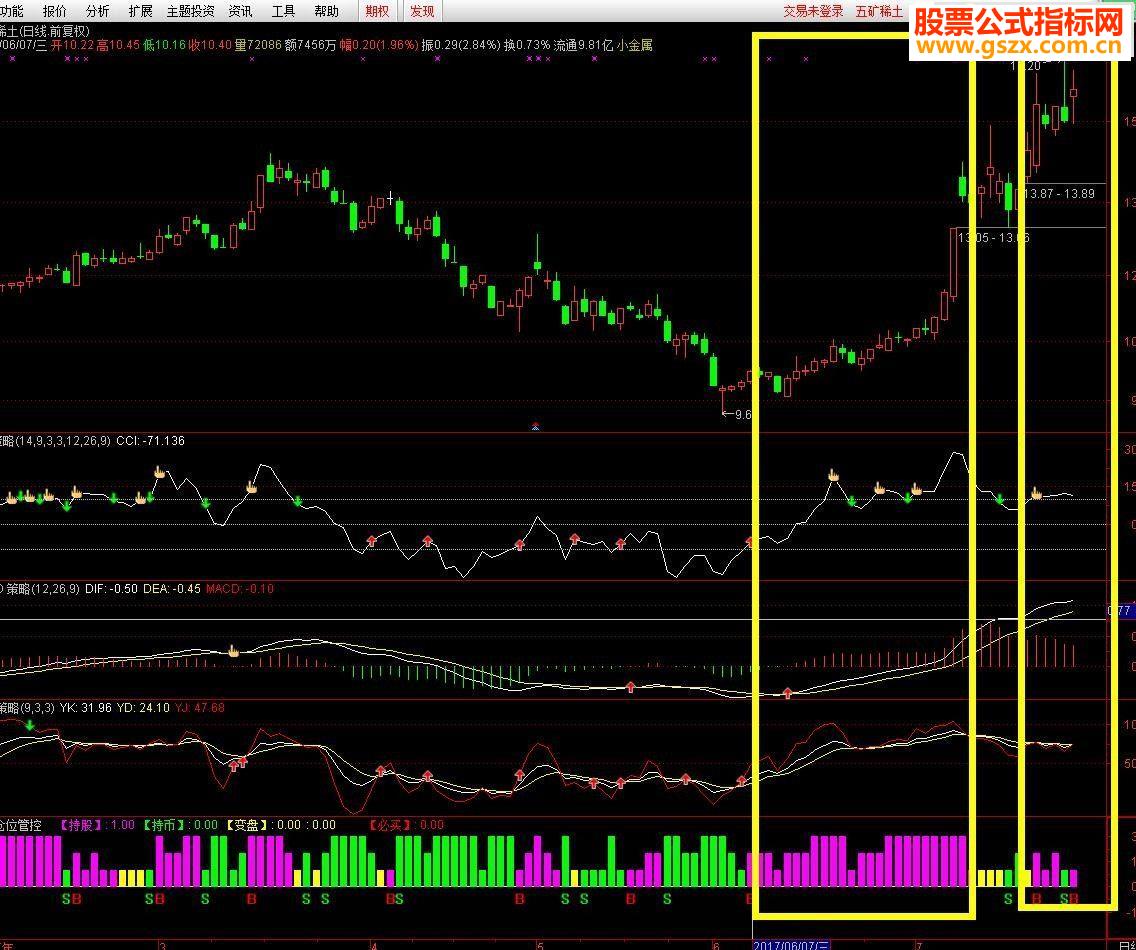1136x950 pixels.
Task: Click the 额7456万 amount value
Action: 311,45
